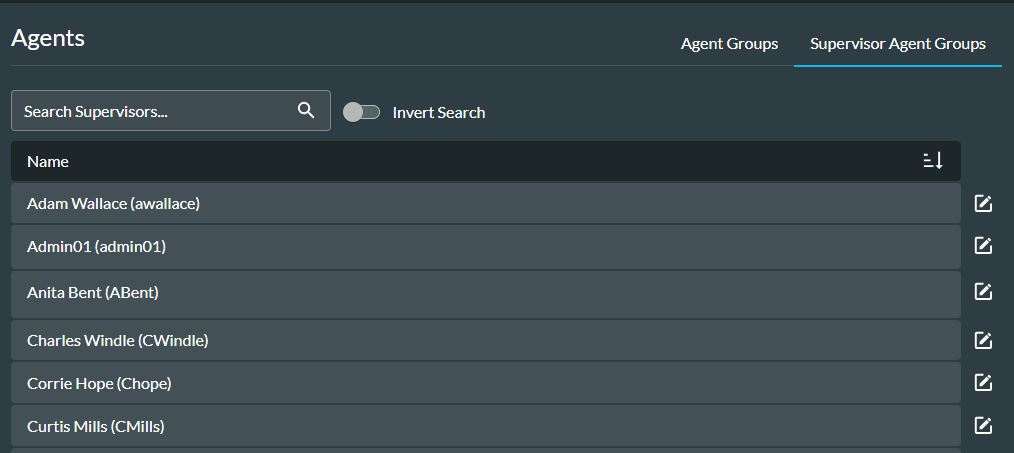Screen dimensions: 1014x453
Task: Click edit icon beside Charles Windle
Action: 983,341
